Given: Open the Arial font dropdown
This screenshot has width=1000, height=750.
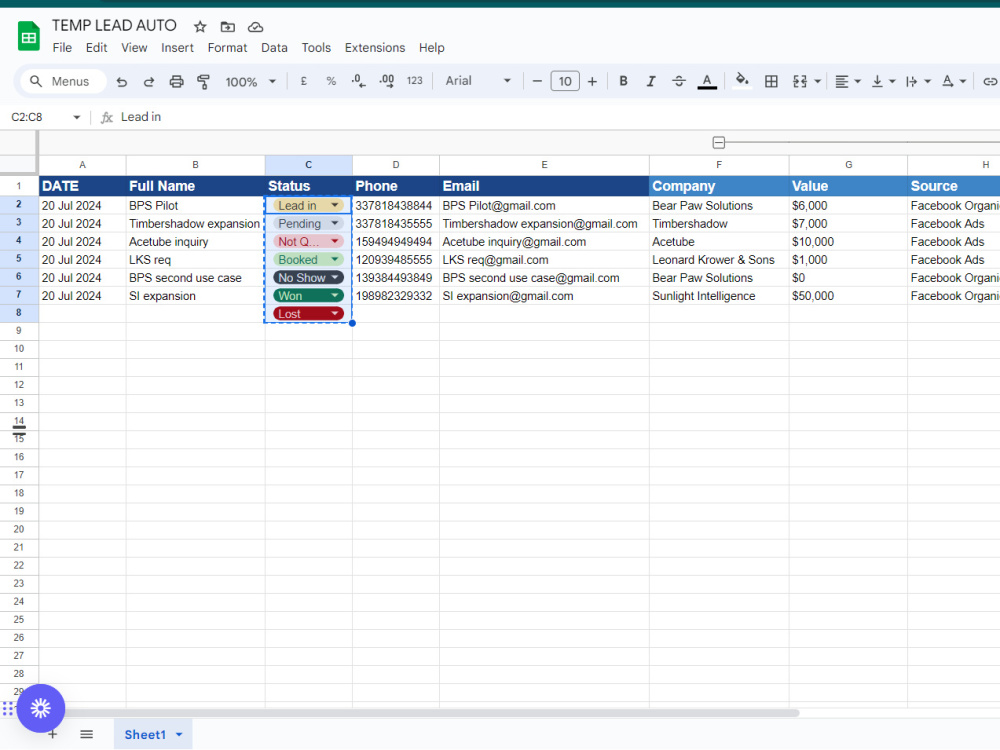Looking at the screenshot, I should pos(478,81).
